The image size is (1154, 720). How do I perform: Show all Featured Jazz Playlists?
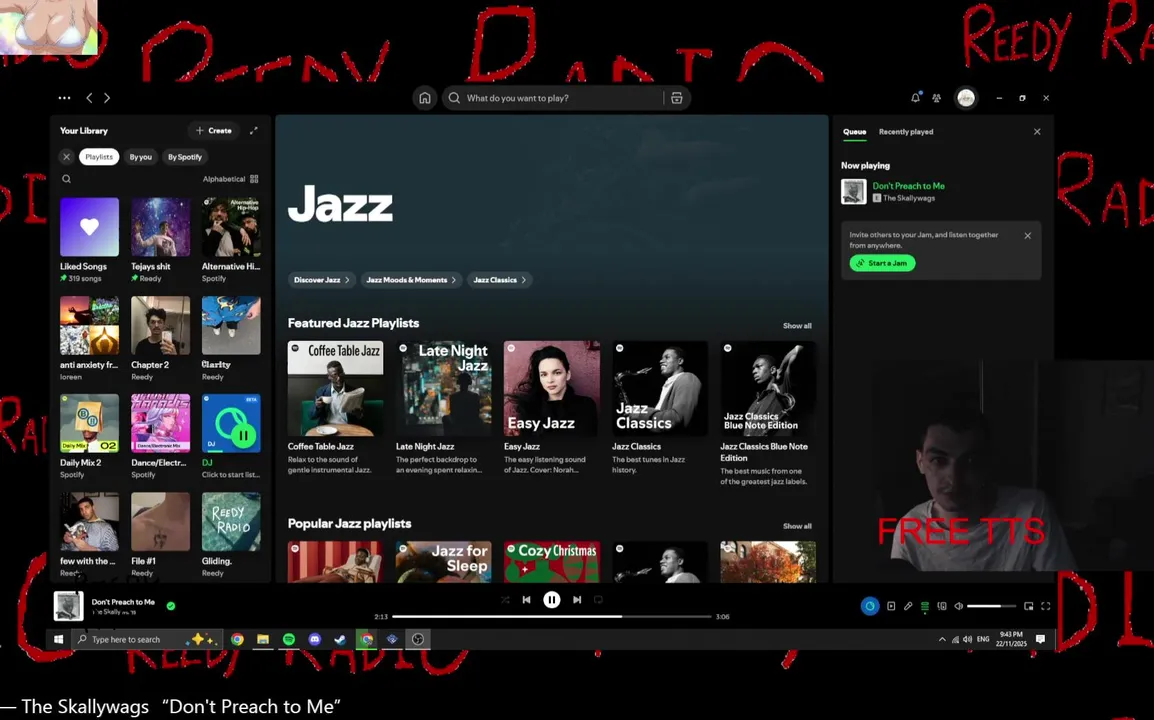pyautogui.click(x=797, y=325)
